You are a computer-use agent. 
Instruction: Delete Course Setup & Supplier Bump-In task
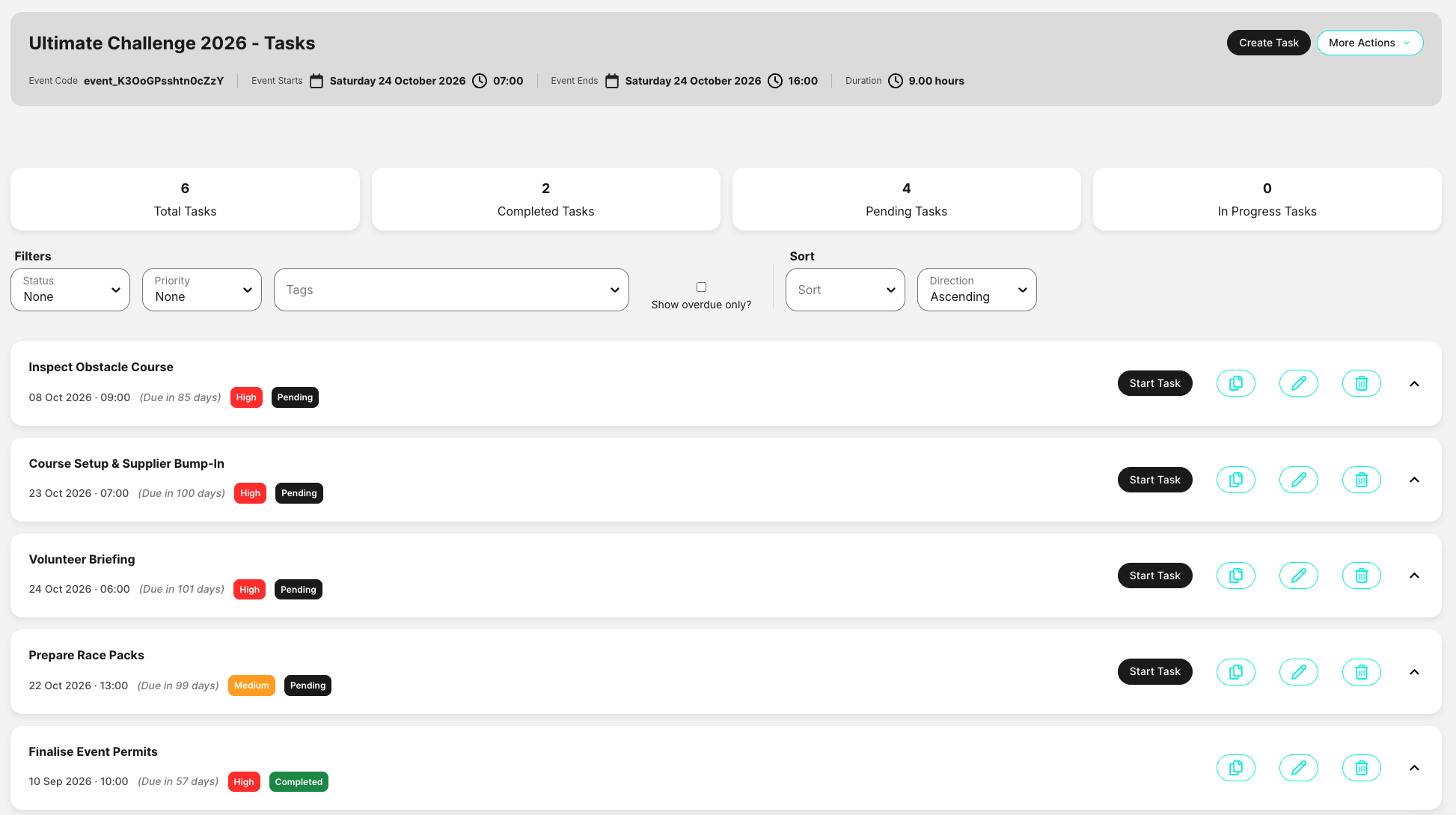click(1362, 480)
